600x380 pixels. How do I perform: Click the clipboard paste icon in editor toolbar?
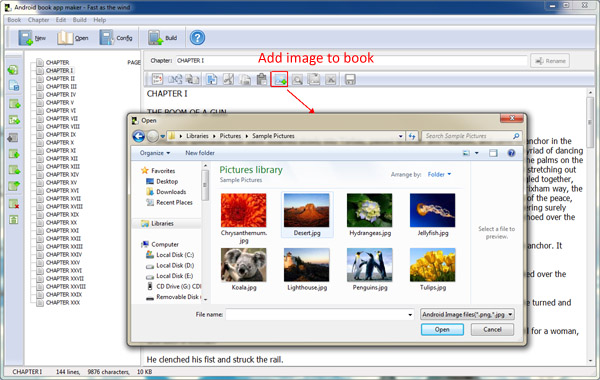[262, 79]
